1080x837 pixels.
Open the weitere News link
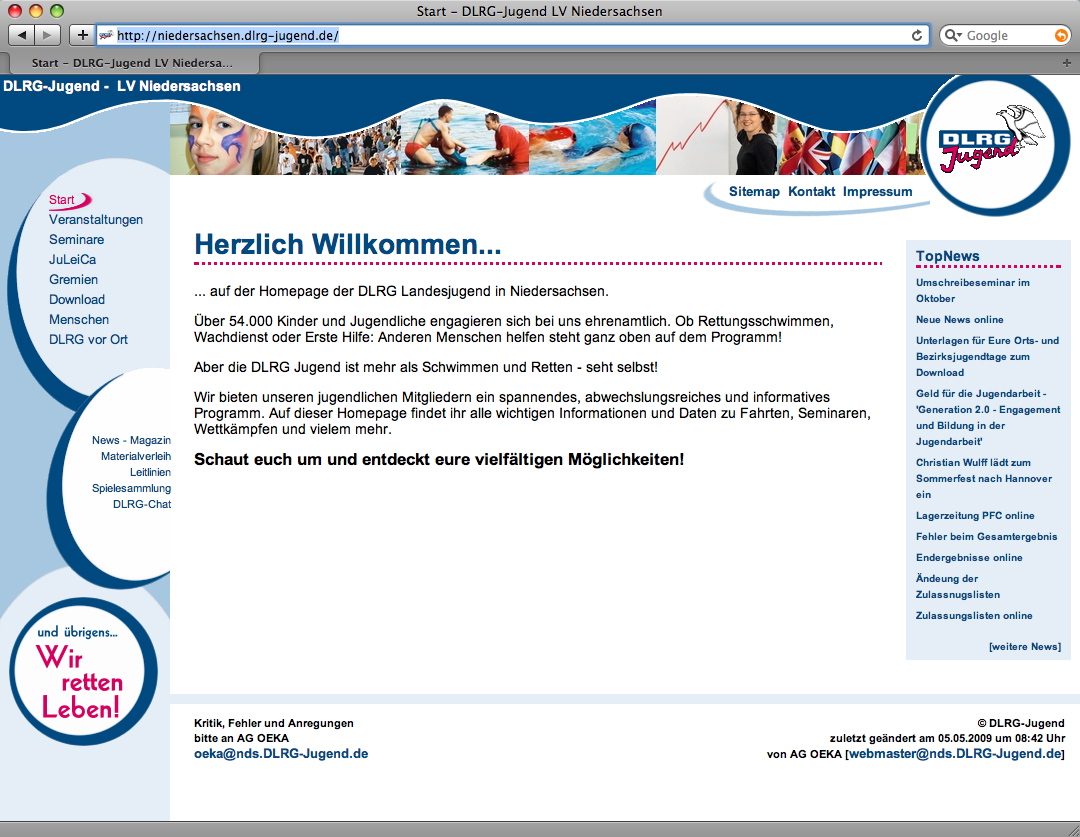[1024, 646]
